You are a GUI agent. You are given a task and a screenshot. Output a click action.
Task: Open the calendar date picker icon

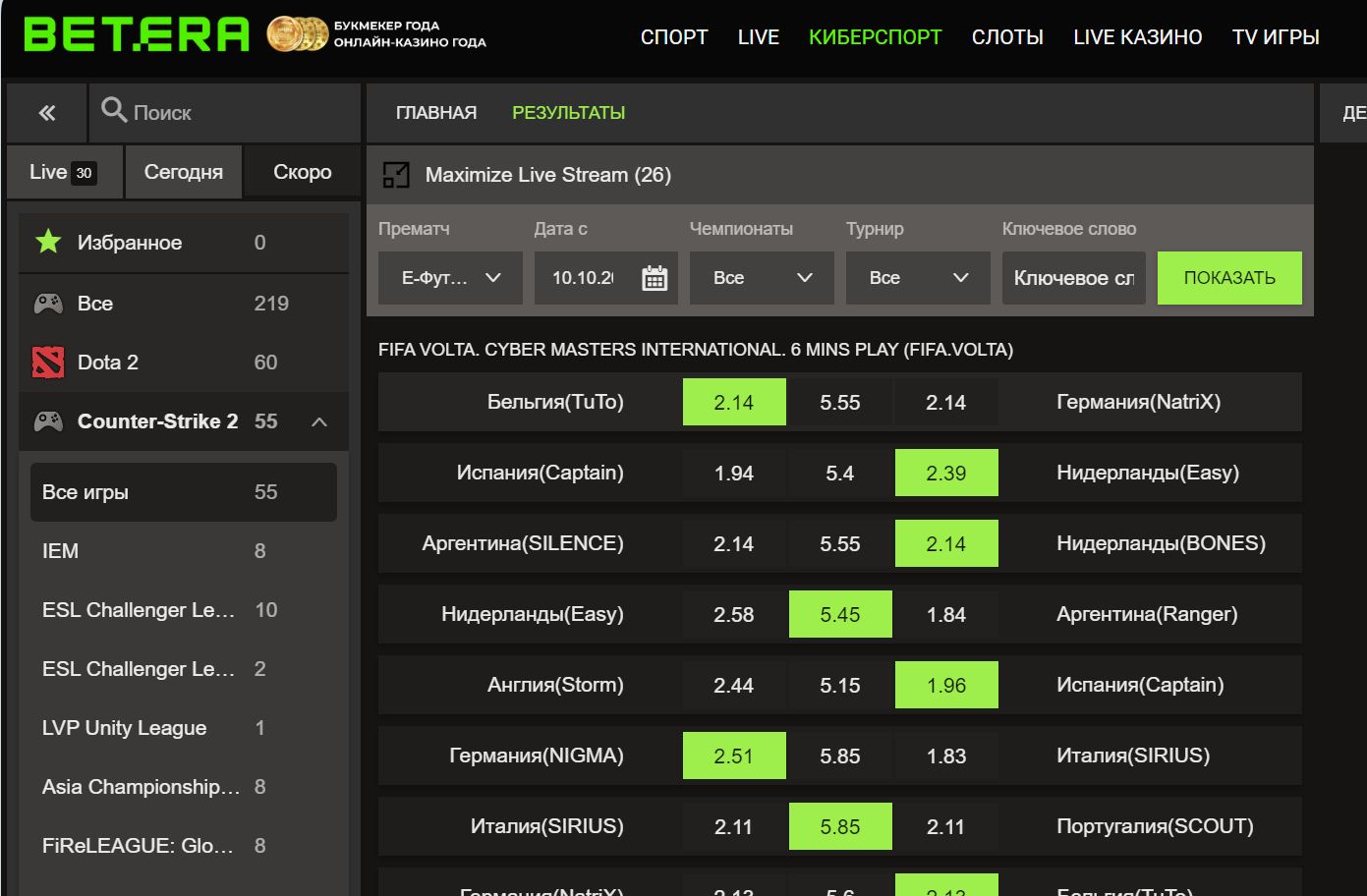[655, 278]
